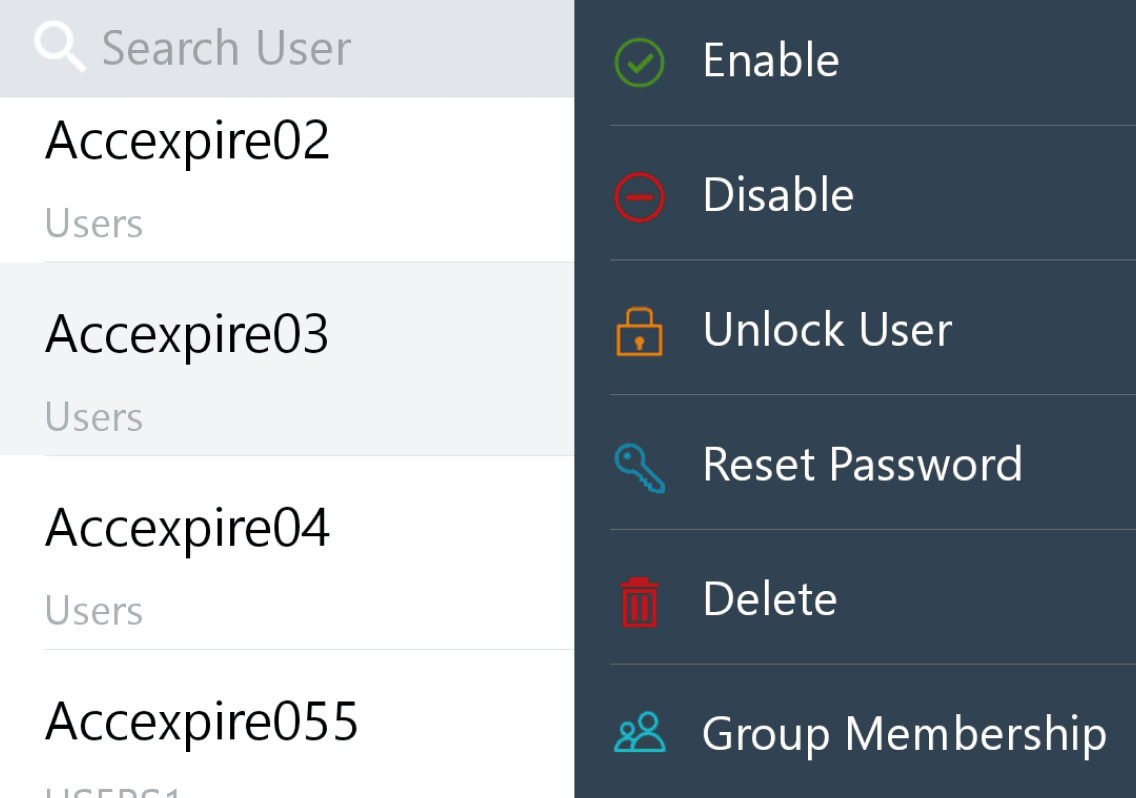Screen dimensions: 1136x798
Task: Select the highlighted Accexpire03 user
Action: click(188, 335)
